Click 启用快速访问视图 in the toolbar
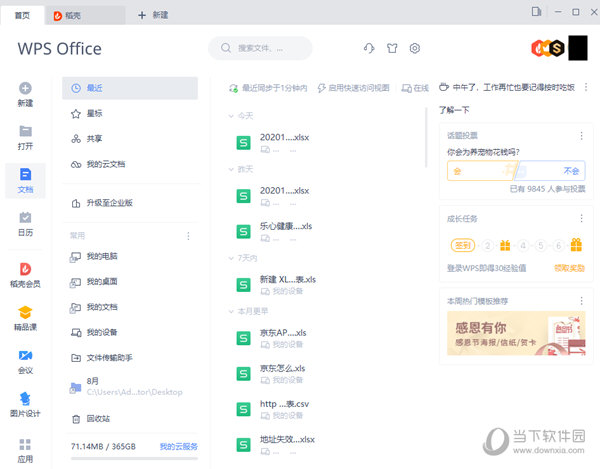Screen dimensions: 600x469 354,88
